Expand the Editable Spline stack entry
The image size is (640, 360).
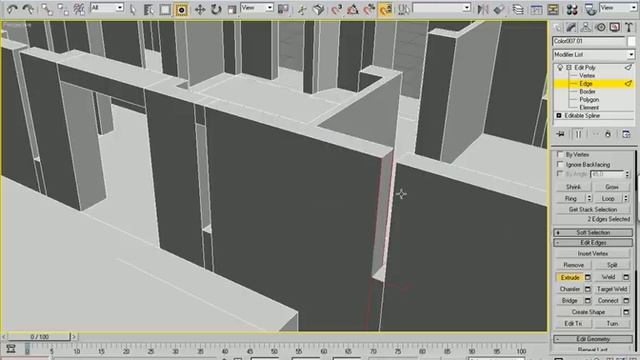tap(559, 116)
